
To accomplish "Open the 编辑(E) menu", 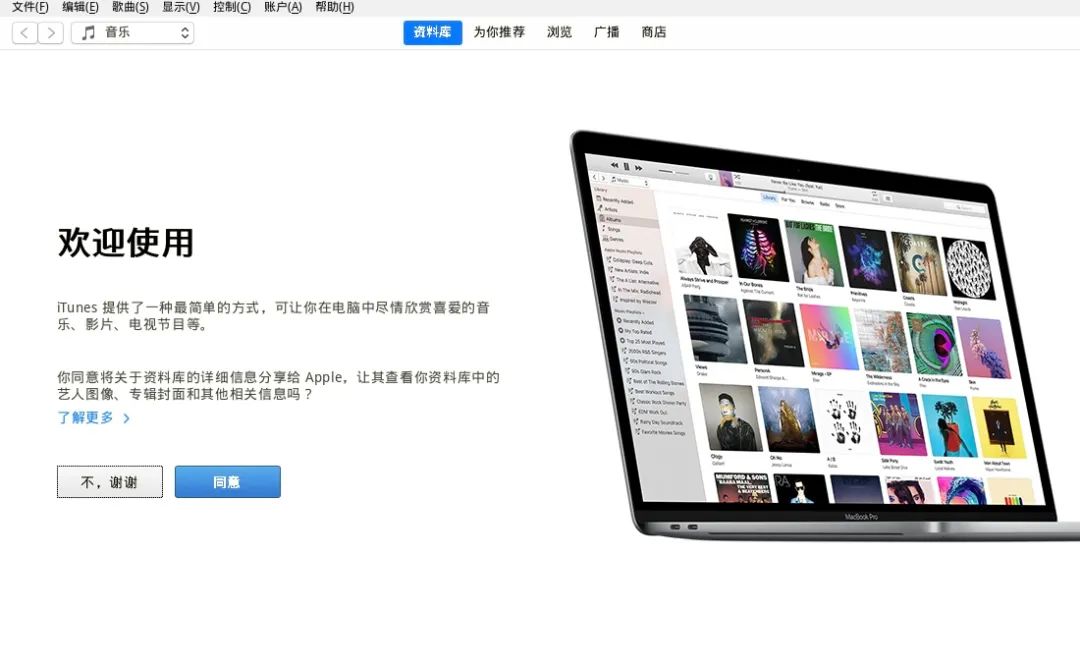I will pos(80,7).
